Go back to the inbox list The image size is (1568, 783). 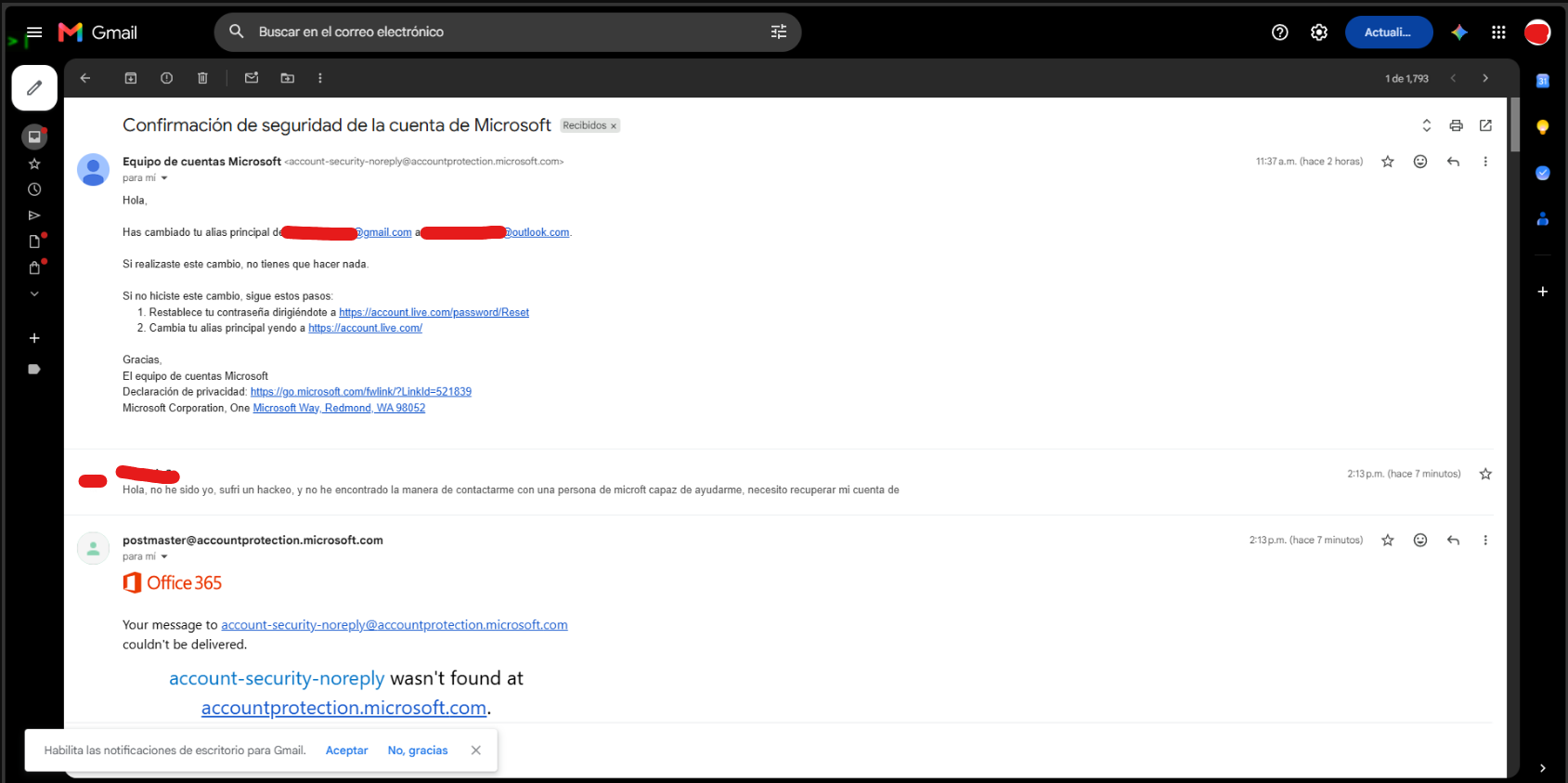tap(85, 78)
